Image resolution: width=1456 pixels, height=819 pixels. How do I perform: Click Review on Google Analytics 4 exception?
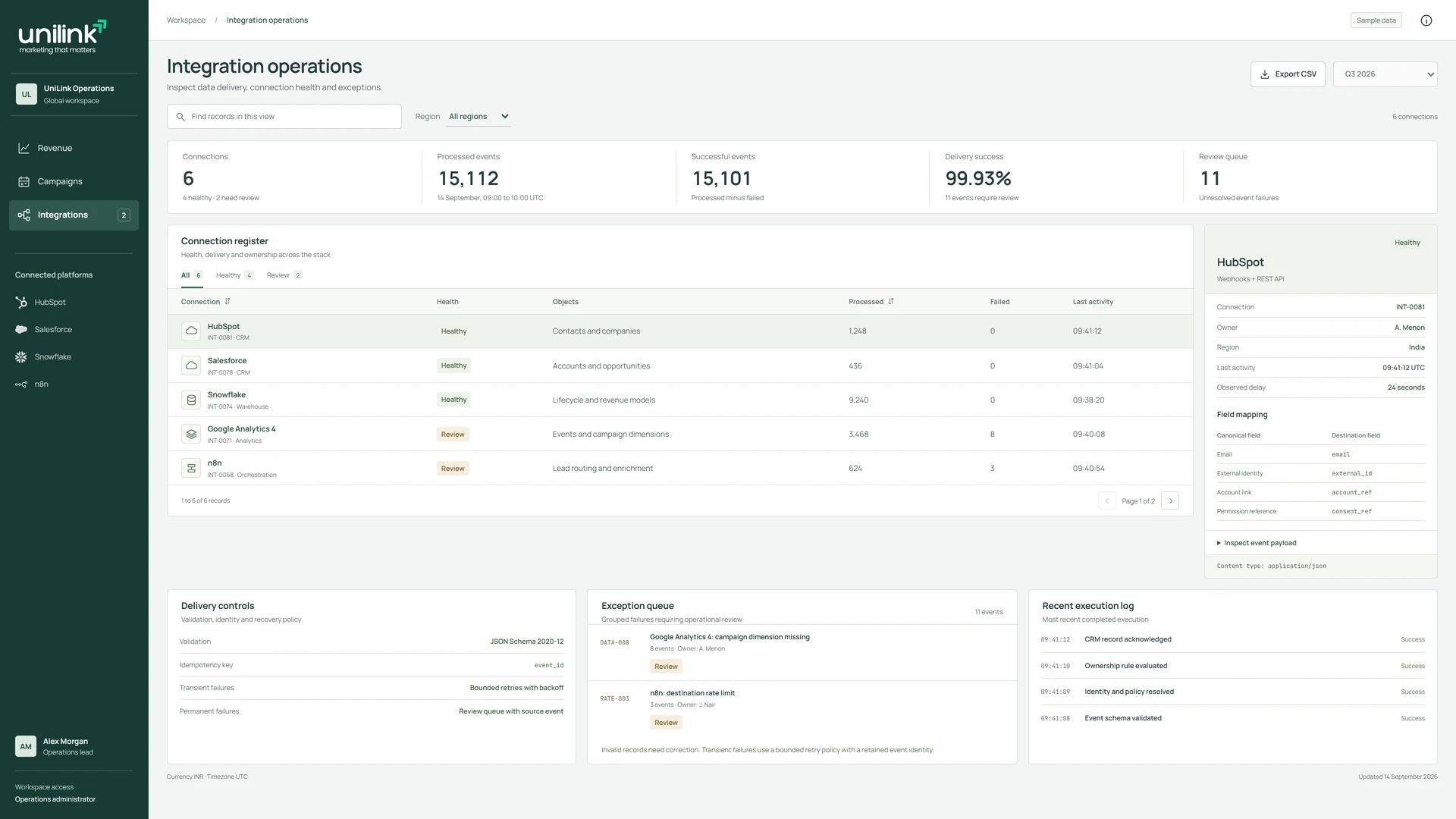click(666, 667)
